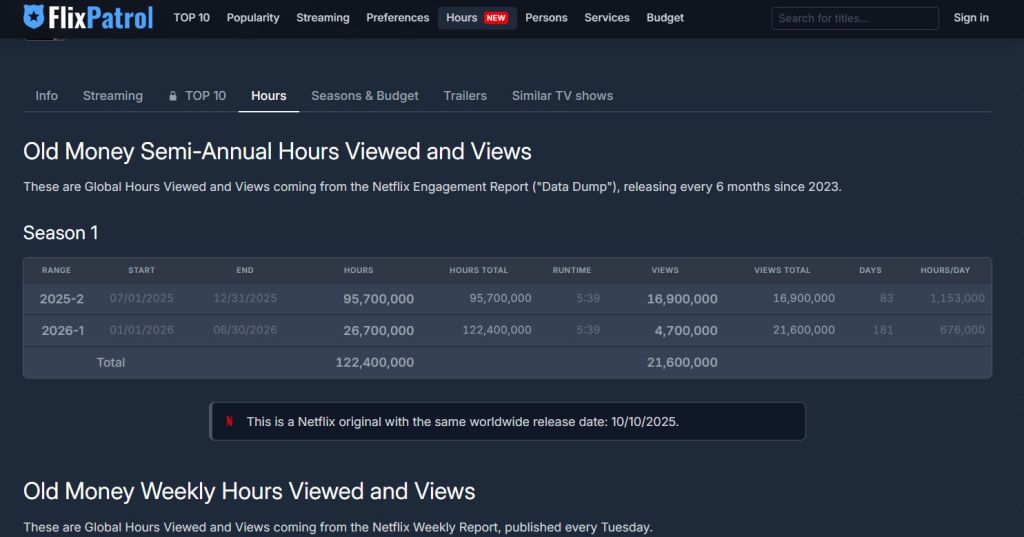Image resolution: width=1024 pixels, height=537 pixels.
Task: Open the Seasons & Budget tab
Action: (x=364, y=95)
